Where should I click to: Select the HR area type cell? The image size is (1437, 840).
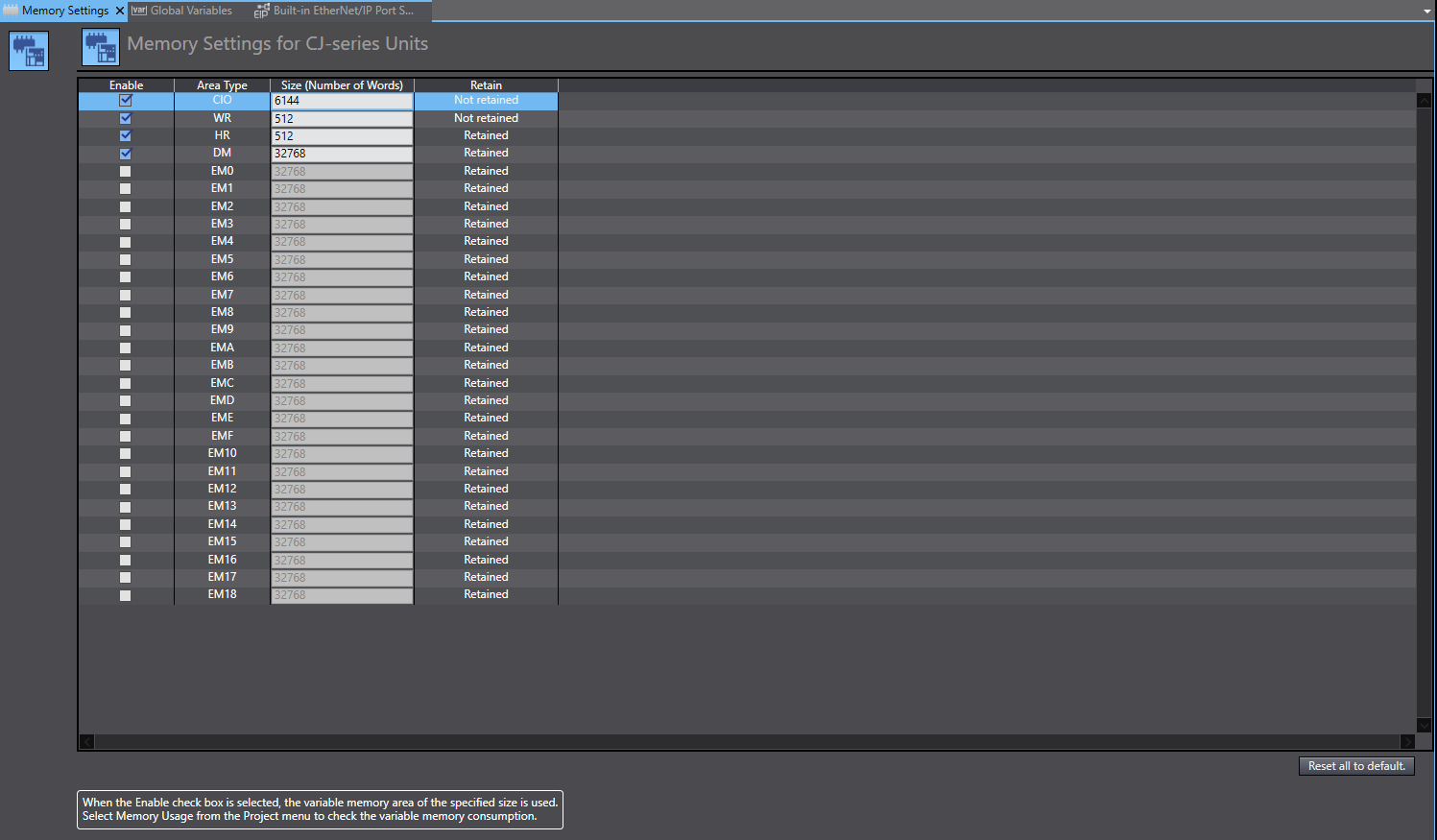pos(222,135)
